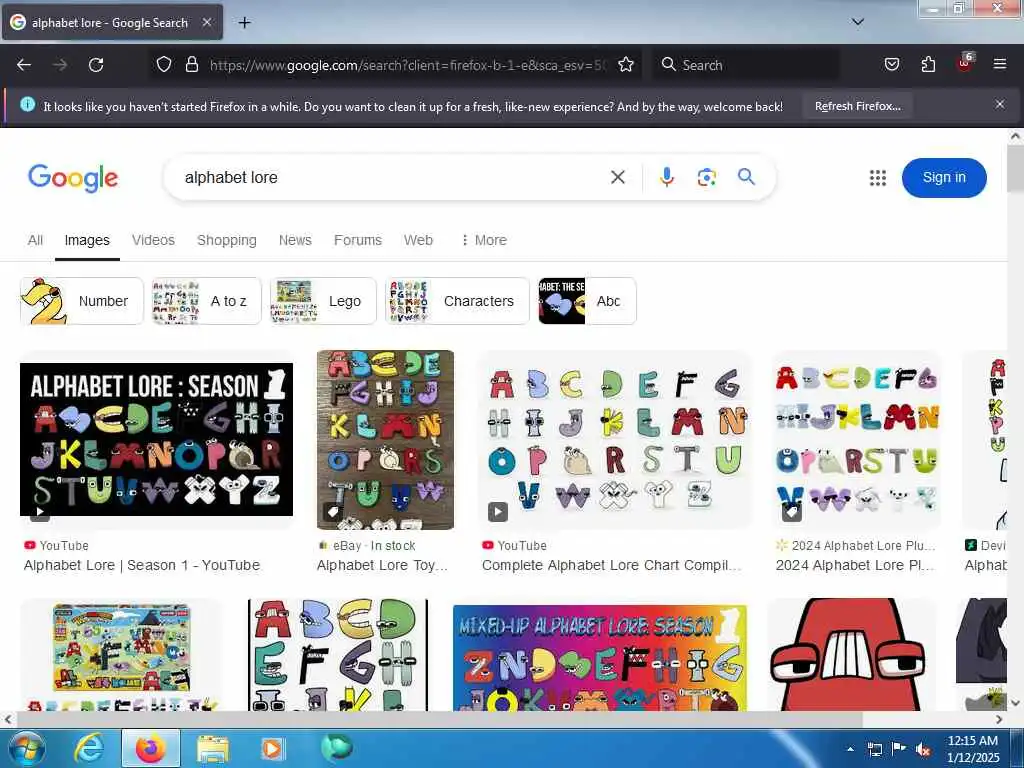Select the Characters filter chip

pyautogui.click(x=457, y=301)
